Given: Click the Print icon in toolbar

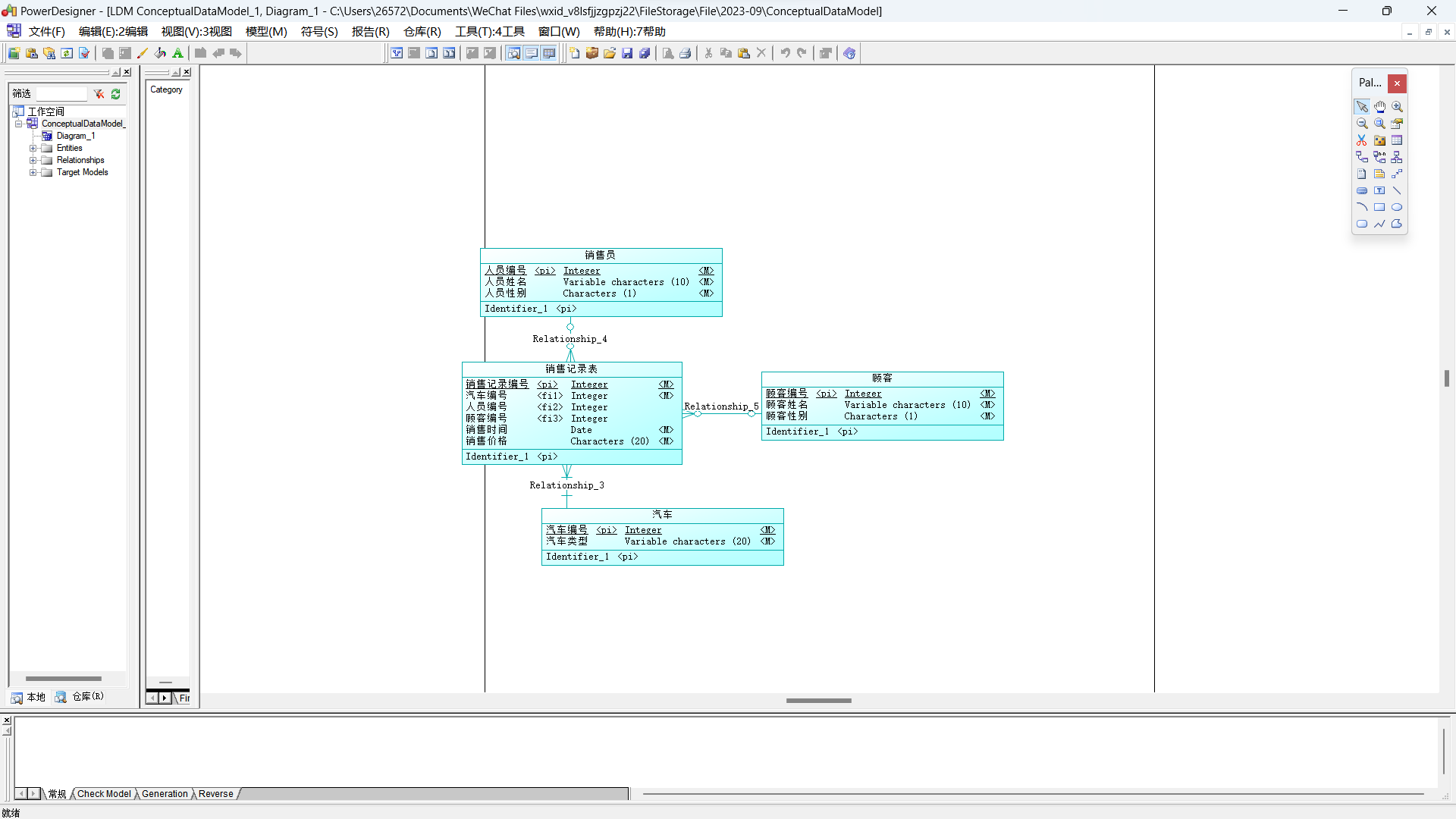Looking at the screenshot, I should pos(686,53).
